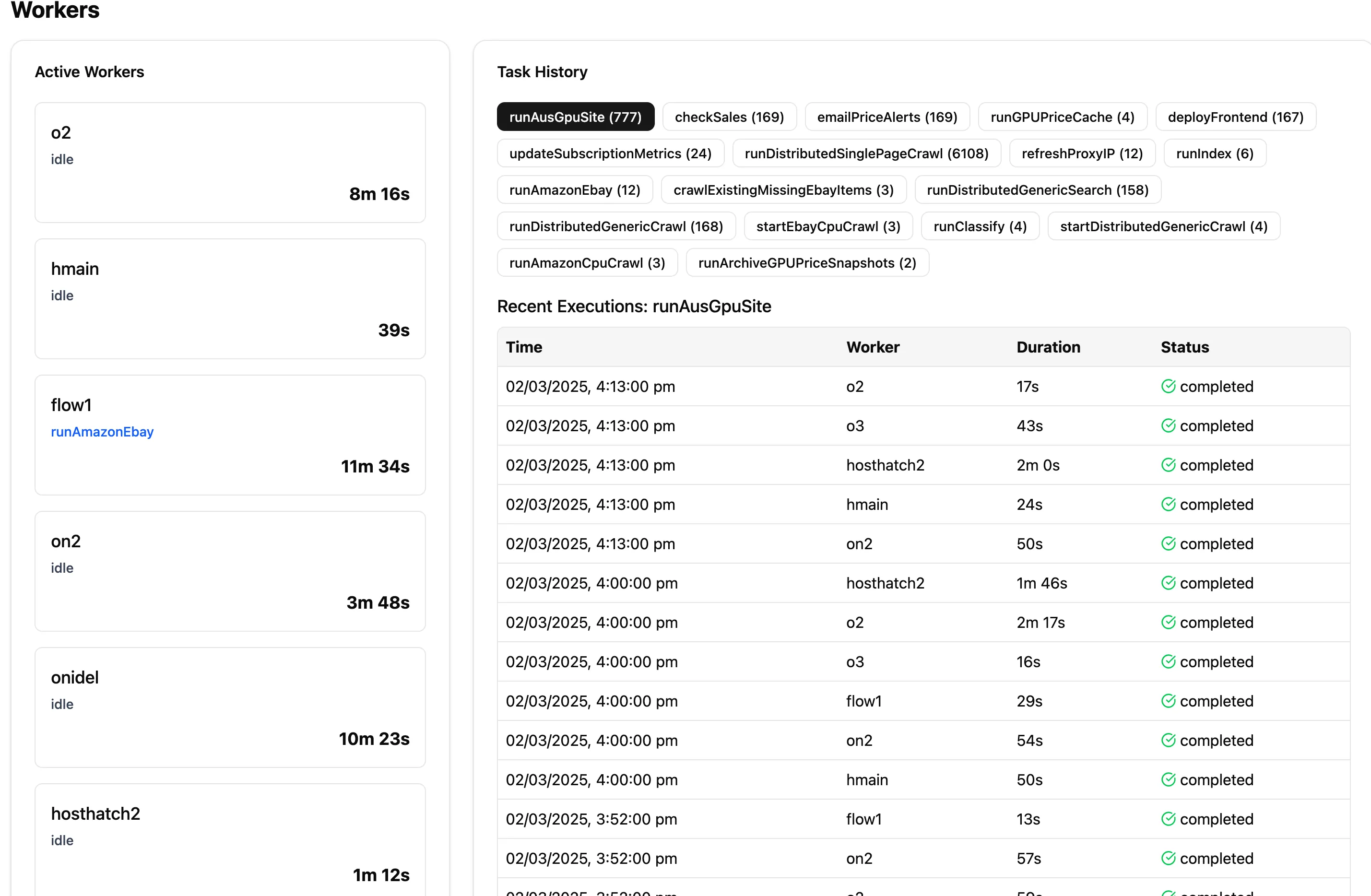Screen dimensions: 1371x896
Task: Click the completed icon beside on2 57s row
Action: [x=1169, y=858]
